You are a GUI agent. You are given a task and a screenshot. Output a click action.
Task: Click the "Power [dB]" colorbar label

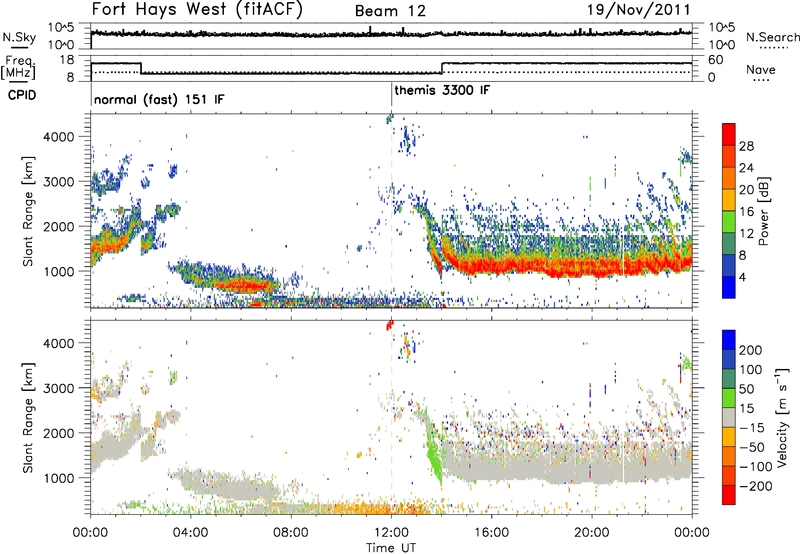point(763,211)
